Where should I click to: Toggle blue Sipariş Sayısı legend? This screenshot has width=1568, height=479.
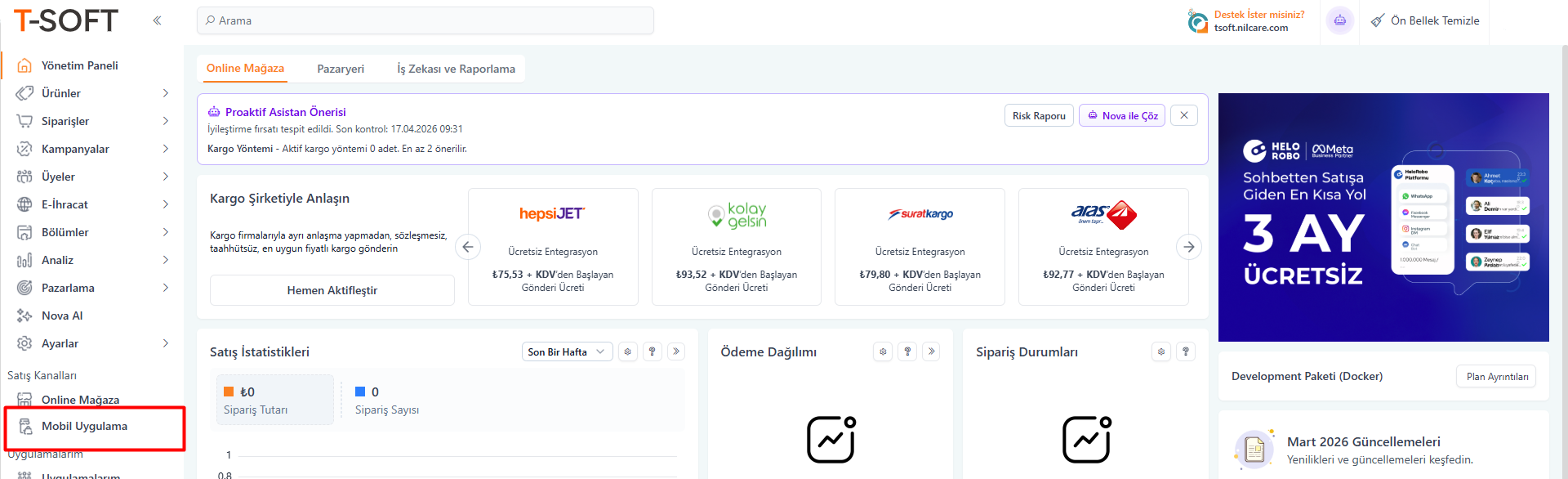387,400
